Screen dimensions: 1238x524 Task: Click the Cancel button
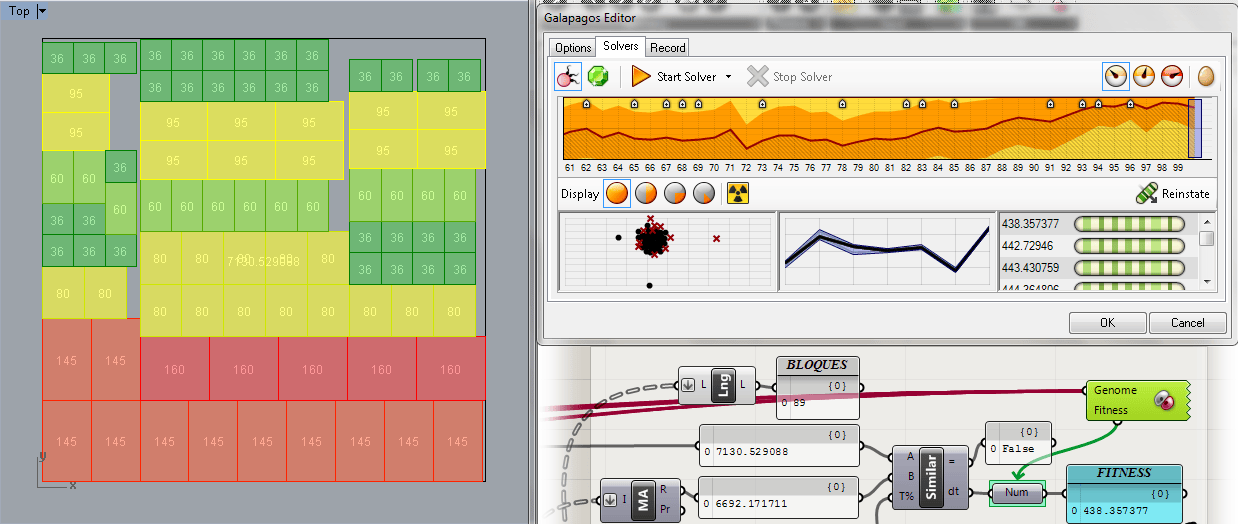[1188, 322]
